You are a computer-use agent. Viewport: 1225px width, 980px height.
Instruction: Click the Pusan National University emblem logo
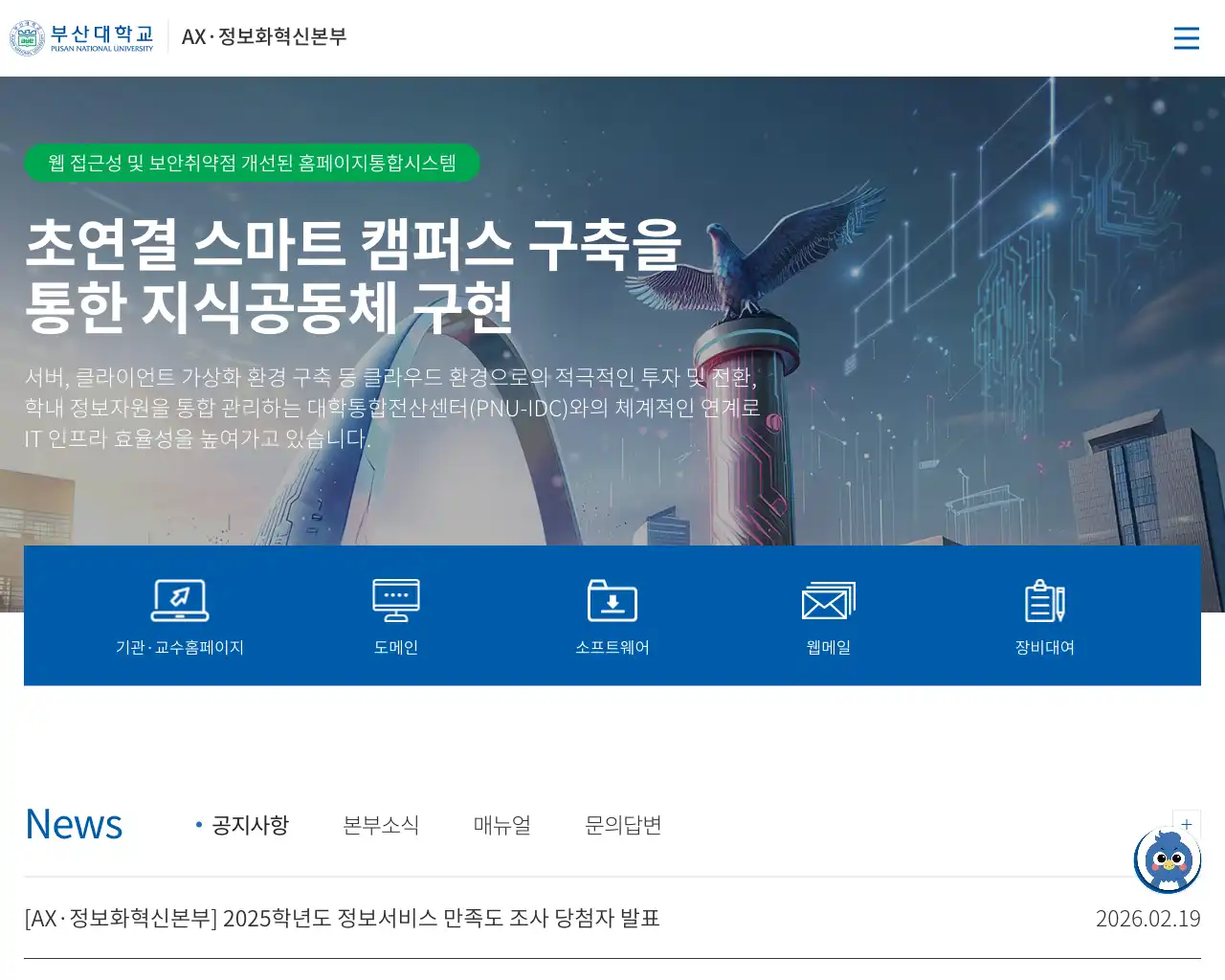pos(26,38)
